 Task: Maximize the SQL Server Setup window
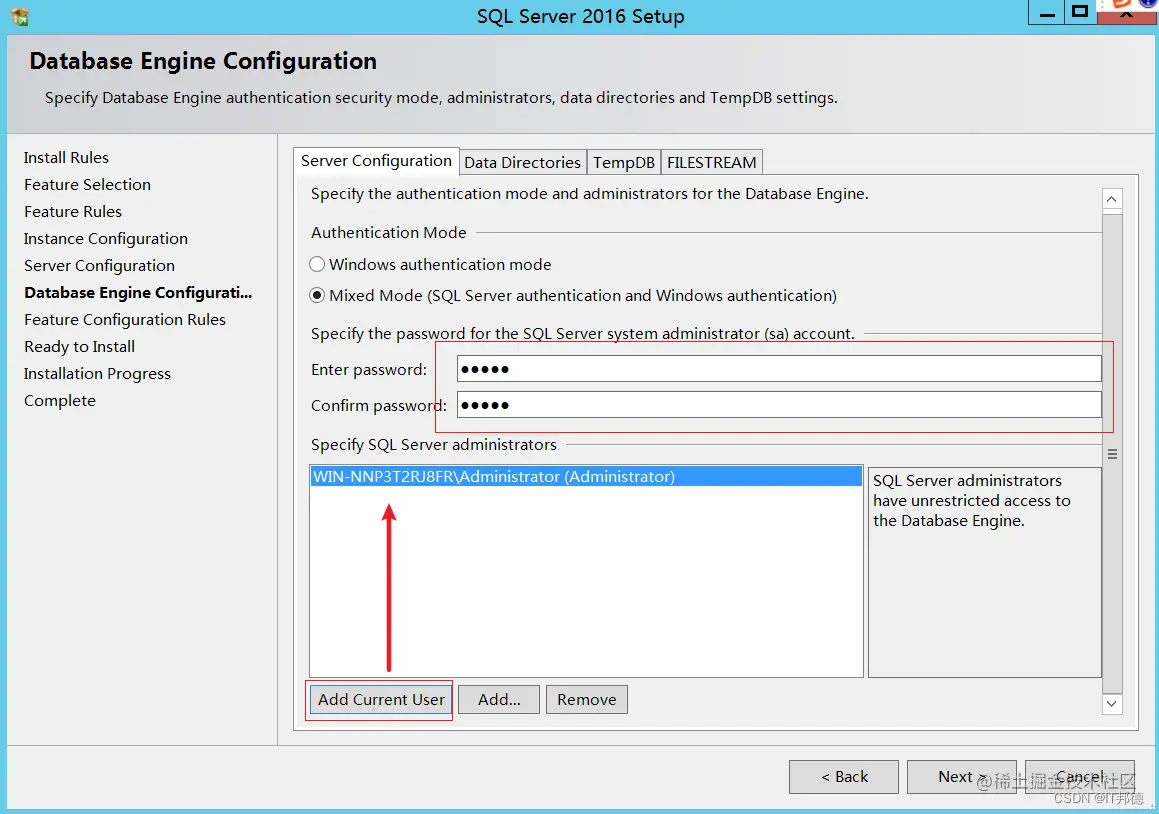[1081, 13]
